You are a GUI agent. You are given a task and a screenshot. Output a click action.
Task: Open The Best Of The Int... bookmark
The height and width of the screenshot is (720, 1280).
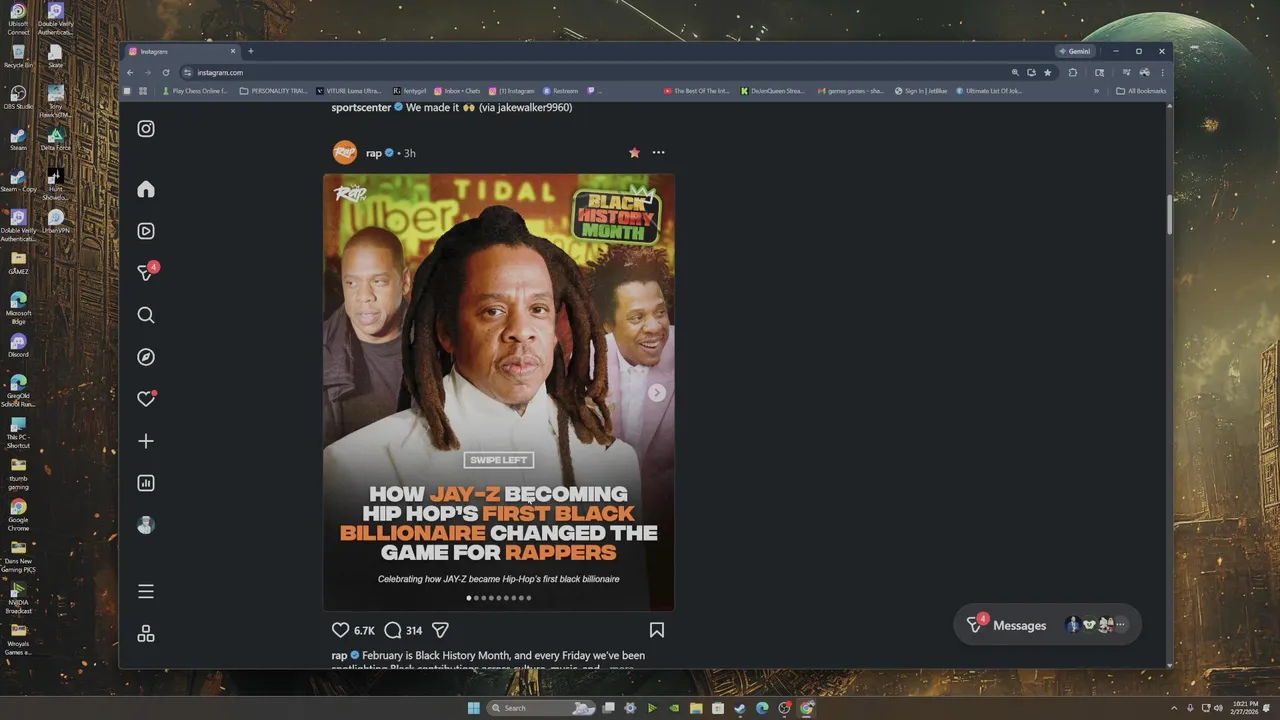[x=697, y=91]
